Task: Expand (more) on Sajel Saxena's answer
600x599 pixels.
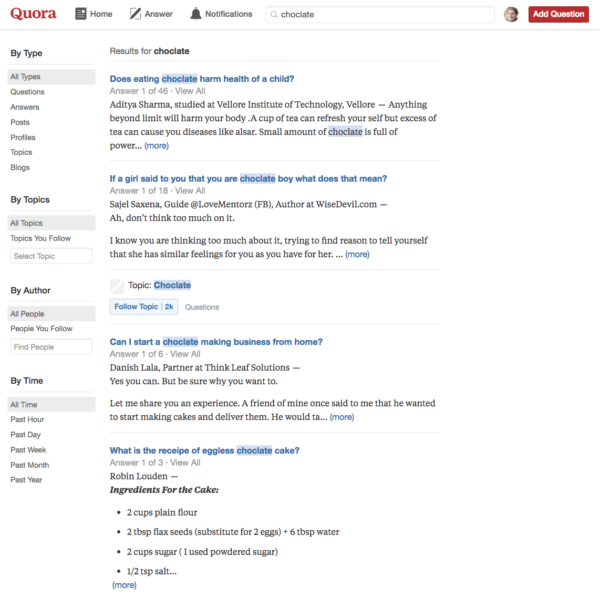Action: click(x=357, y=255)
